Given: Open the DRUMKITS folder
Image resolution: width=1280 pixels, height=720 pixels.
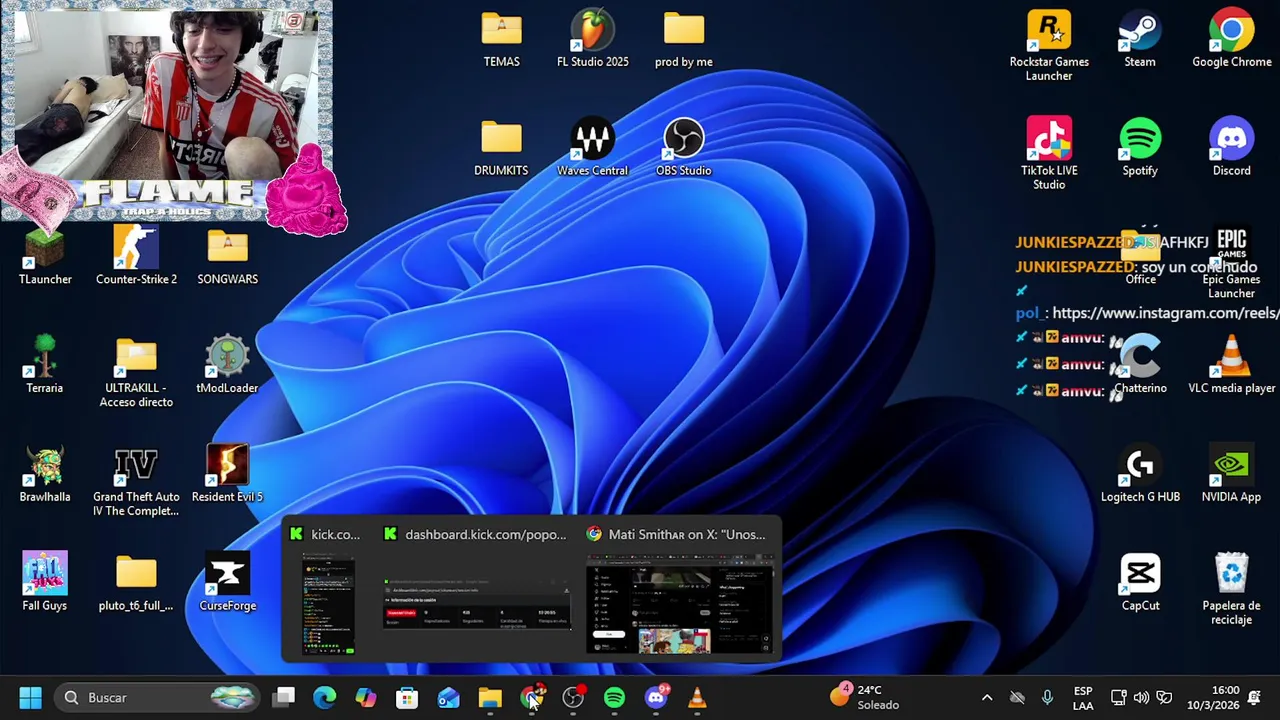Looking at the screenshot, I should coord(501,149).
